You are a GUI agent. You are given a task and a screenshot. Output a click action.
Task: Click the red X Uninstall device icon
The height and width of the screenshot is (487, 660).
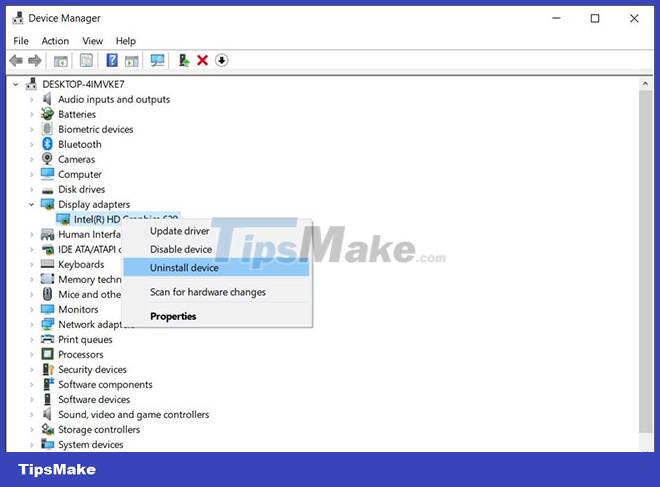[202, 61]
